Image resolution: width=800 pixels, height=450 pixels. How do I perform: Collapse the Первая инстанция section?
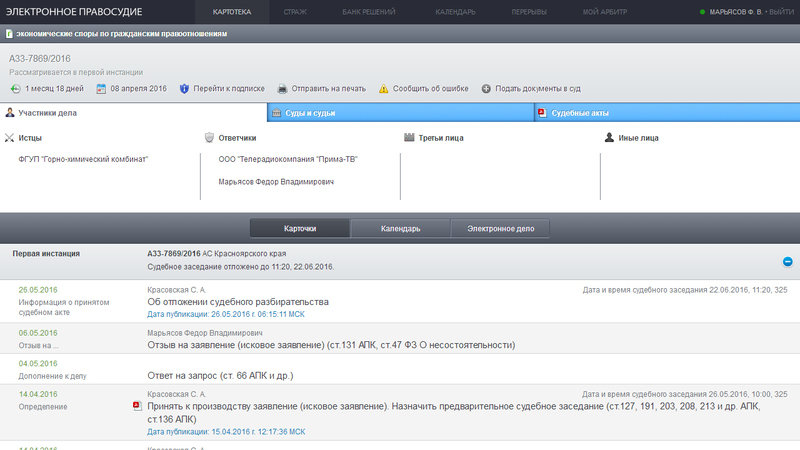(787, 262)
